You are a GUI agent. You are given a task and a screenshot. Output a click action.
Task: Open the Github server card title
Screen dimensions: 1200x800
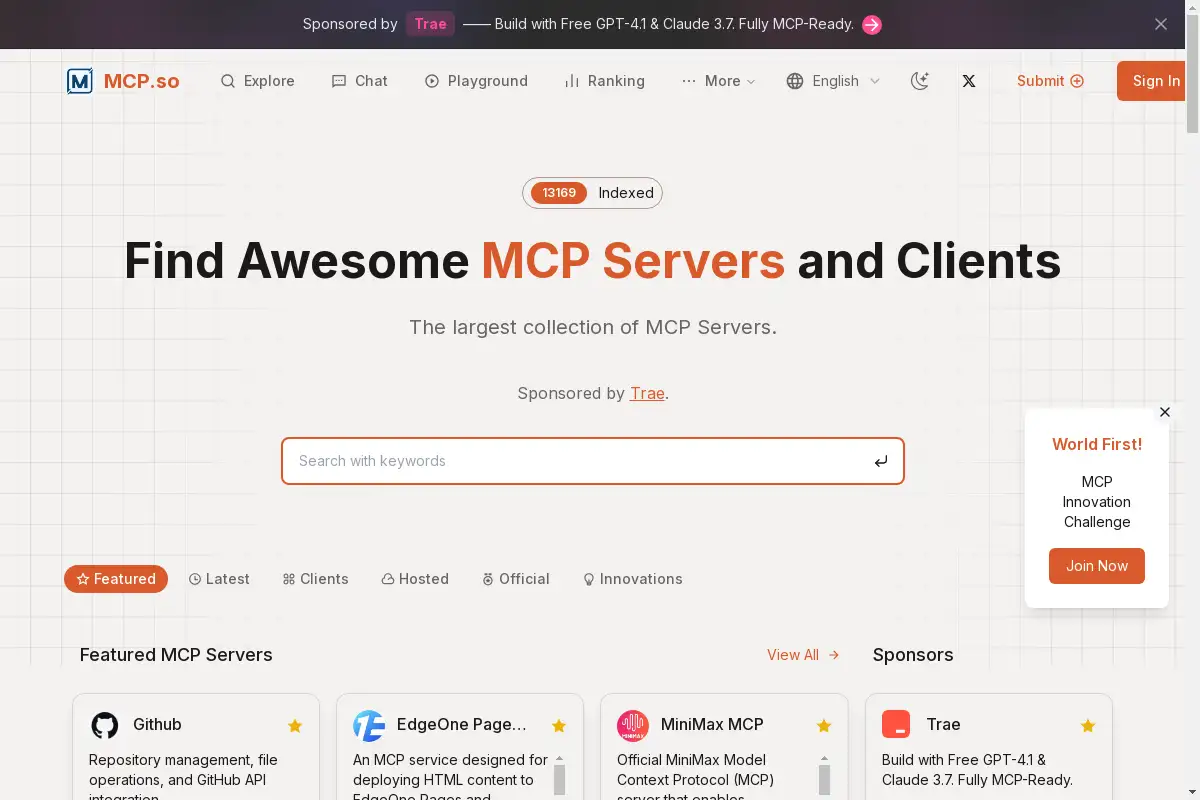157,725
